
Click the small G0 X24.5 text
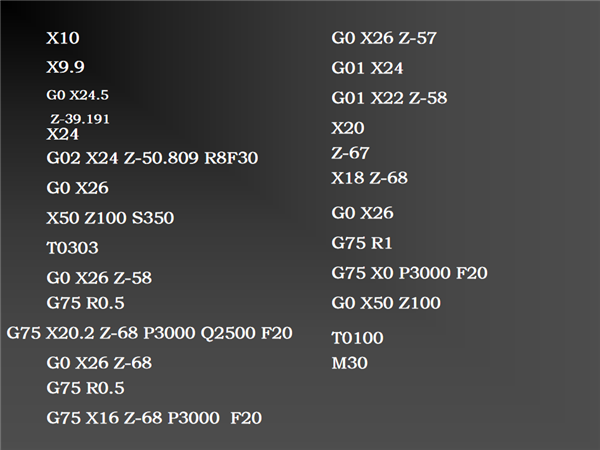(x=77, y=96)
